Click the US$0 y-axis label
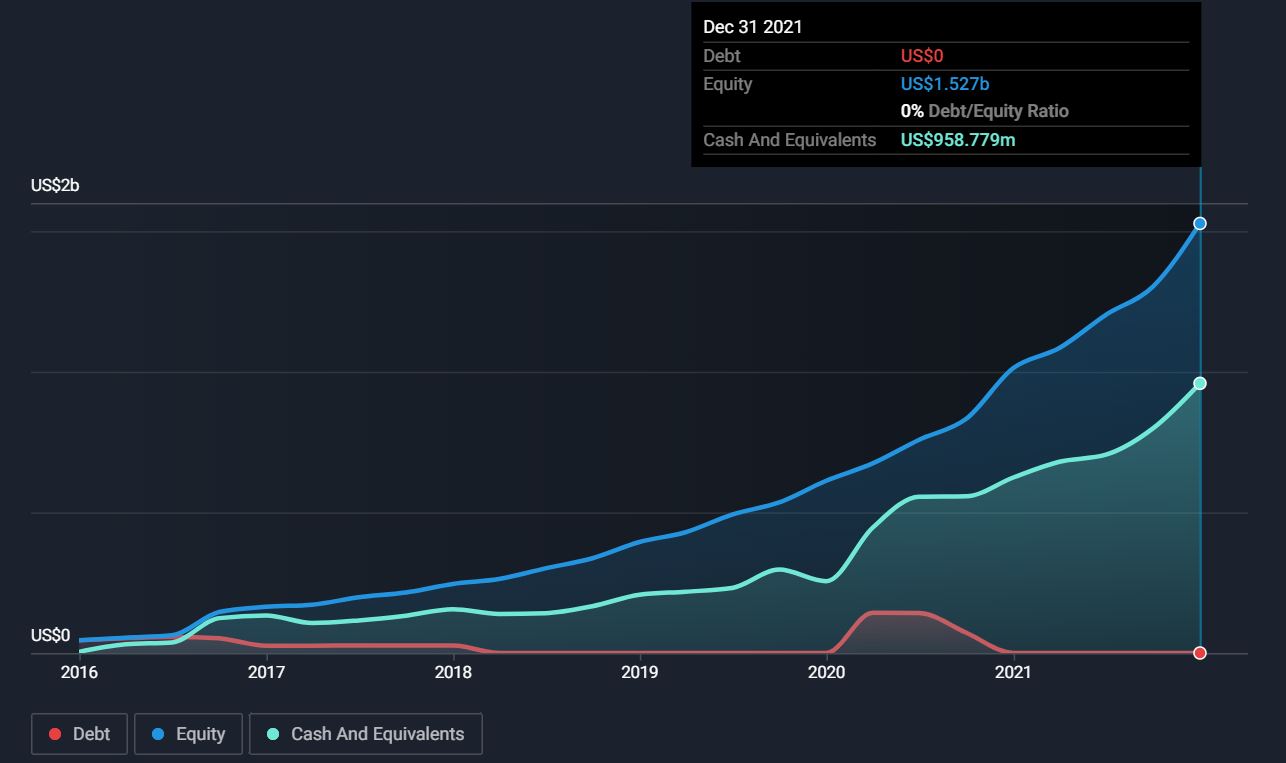Screen dimensions: 1286x763 pyautogui.click(x=50, y=635)
